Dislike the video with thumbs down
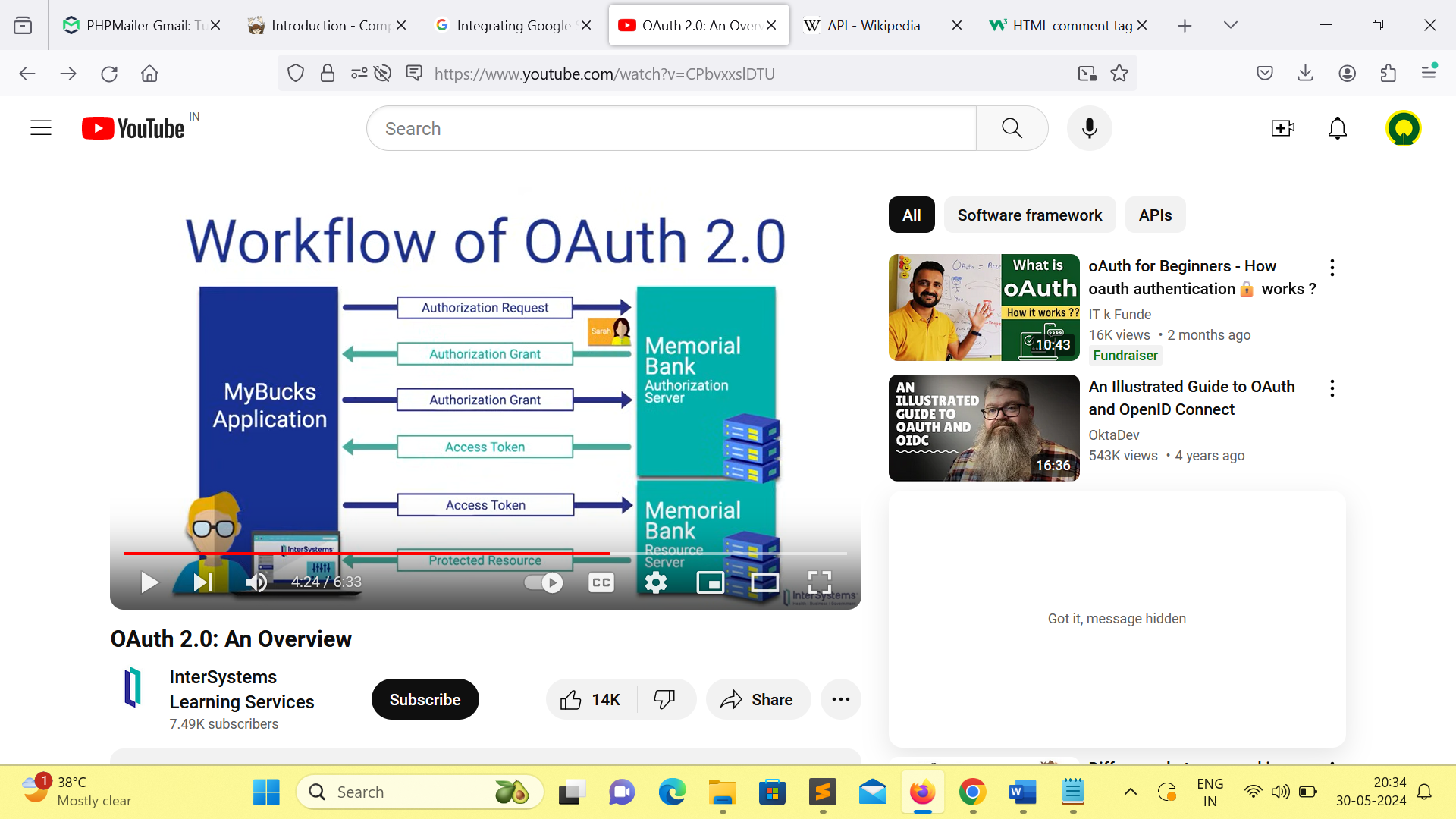The height and width of the screenshot is (819, 1456). pos(664,699)
